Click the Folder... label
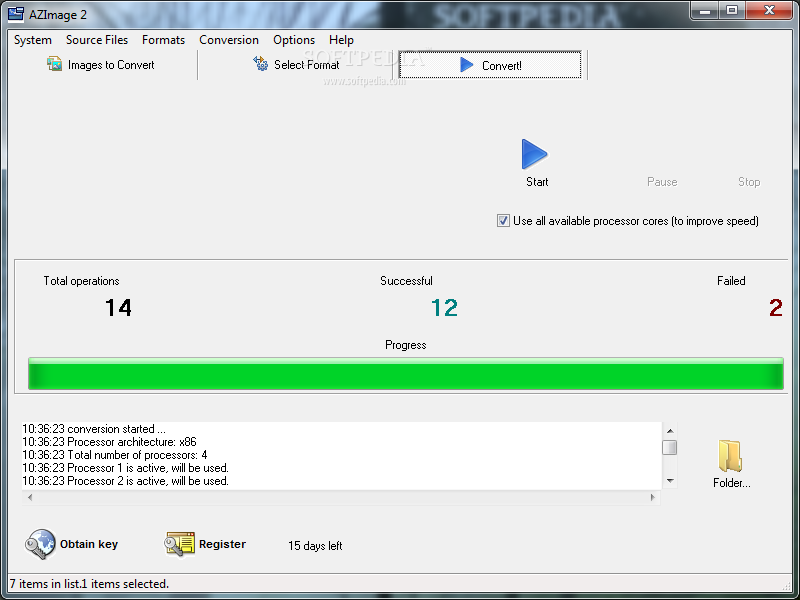Image resolution: width=800 pixels, height=600 pixels. [732, 483]
